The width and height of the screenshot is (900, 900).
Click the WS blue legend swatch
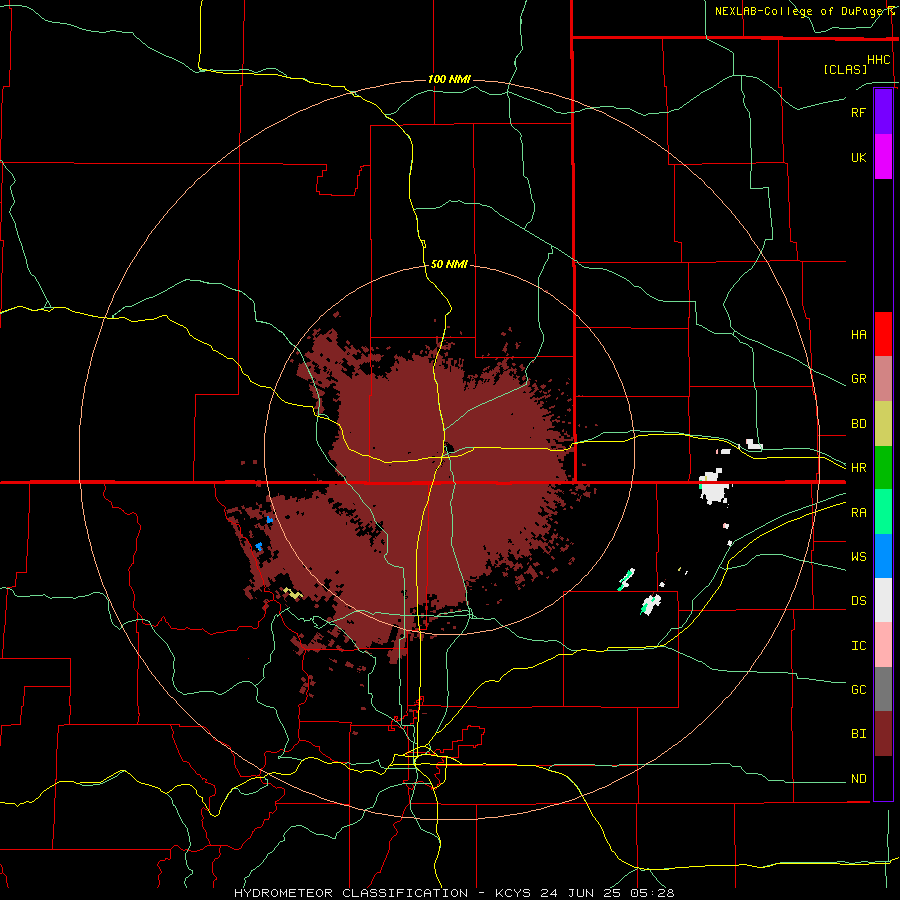pyautogui.click(x=883, y=556)
